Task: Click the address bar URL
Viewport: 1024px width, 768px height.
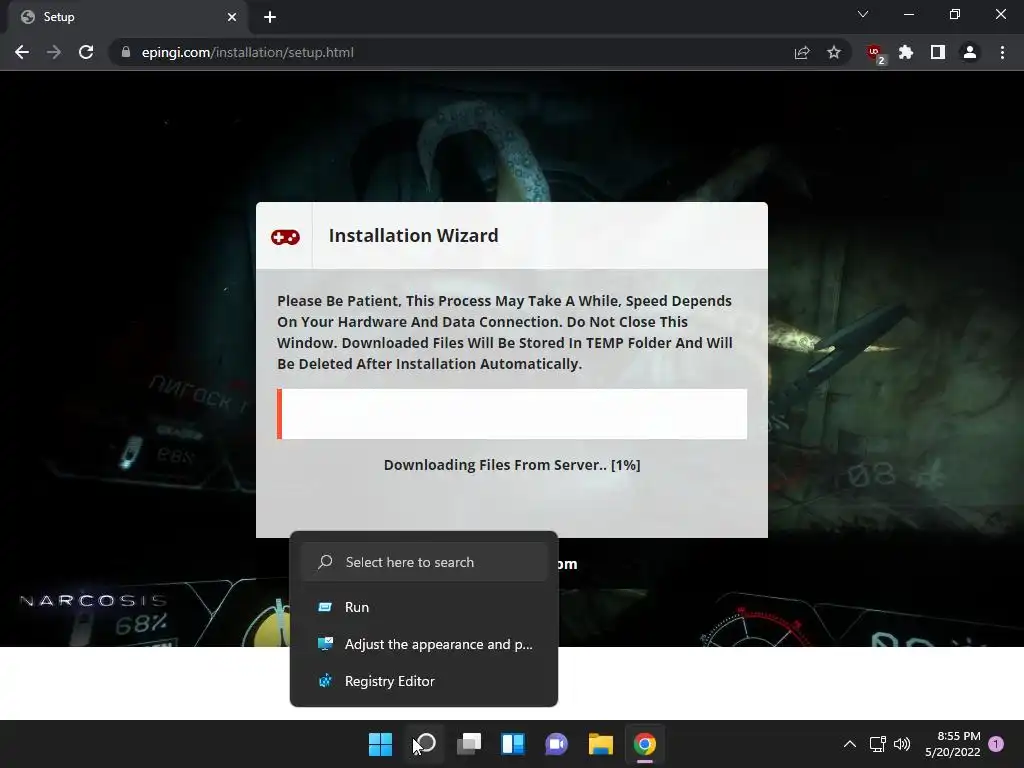Action: (x=248, y=52)
